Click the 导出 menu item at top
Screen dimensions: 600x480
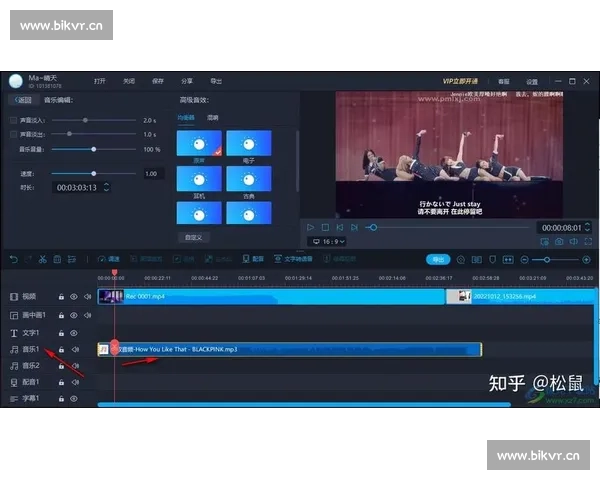(x=216, y=81)
